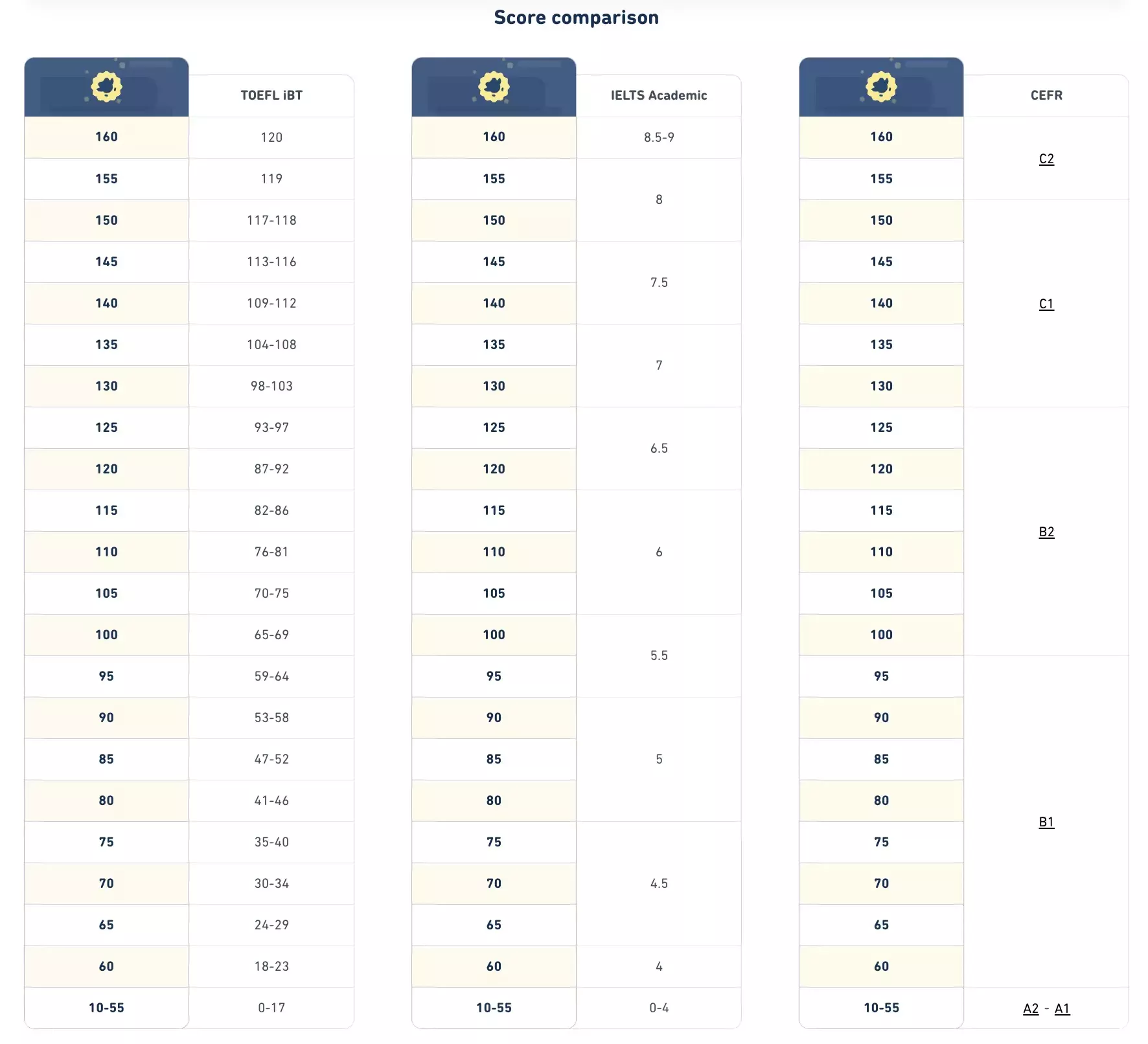Click the IELTS 0-4 band cell

[x=659, y=1008]
